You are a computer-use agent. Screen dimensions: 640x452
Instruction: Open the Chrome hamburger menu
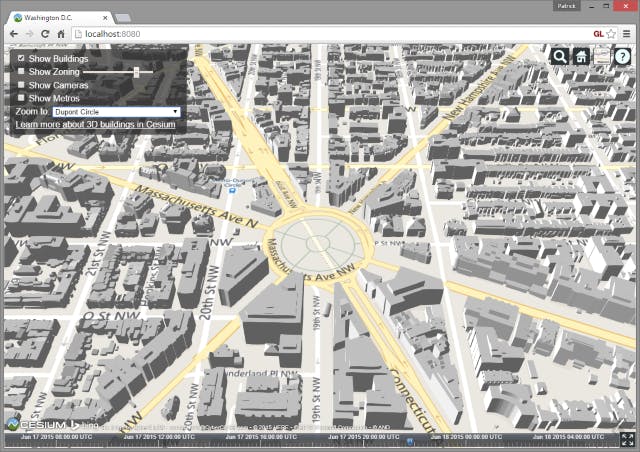627,33
